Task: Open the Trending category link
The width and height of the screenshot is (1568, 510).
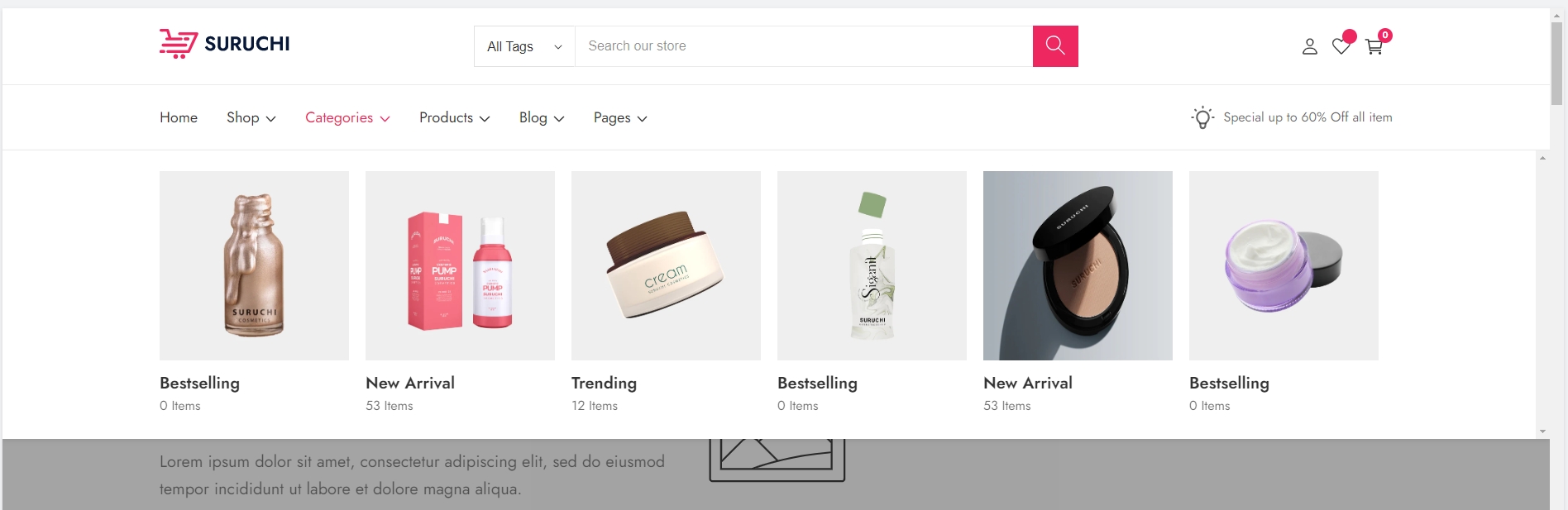Action: click(604, 383)
